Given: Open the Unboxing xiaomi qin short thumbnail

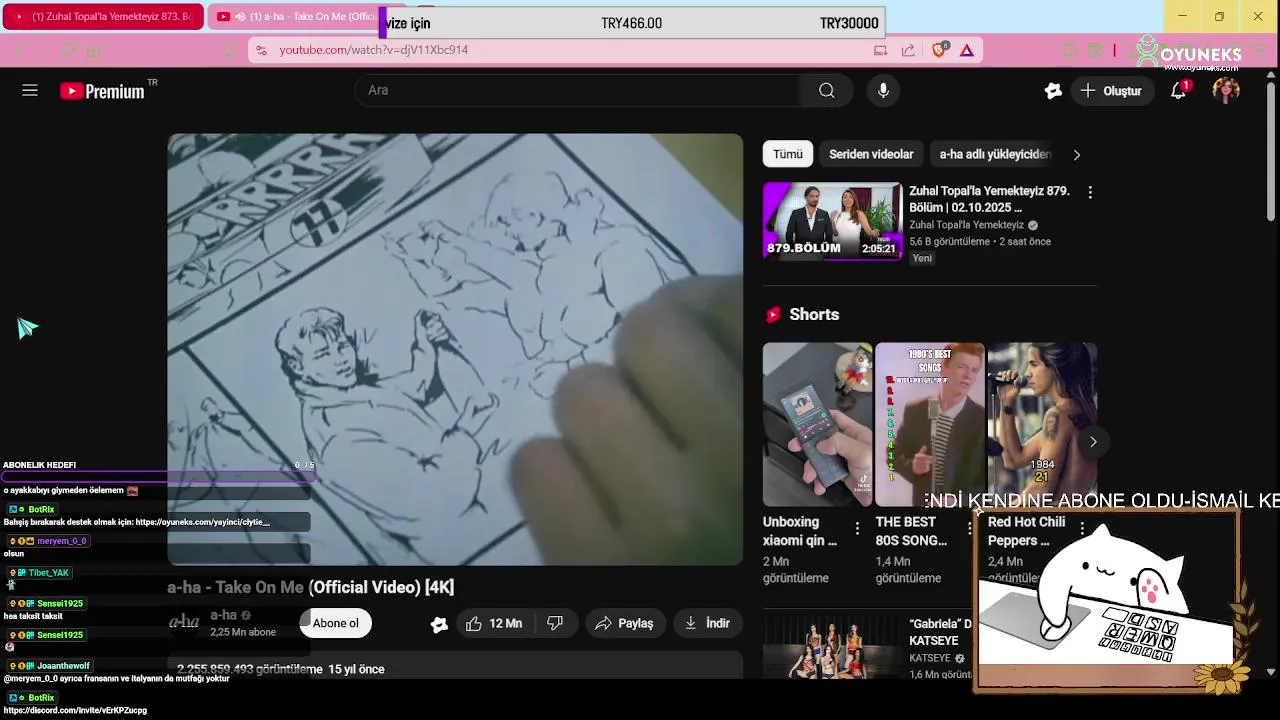Looking at the screenshot, I should [x=817, y=424].
